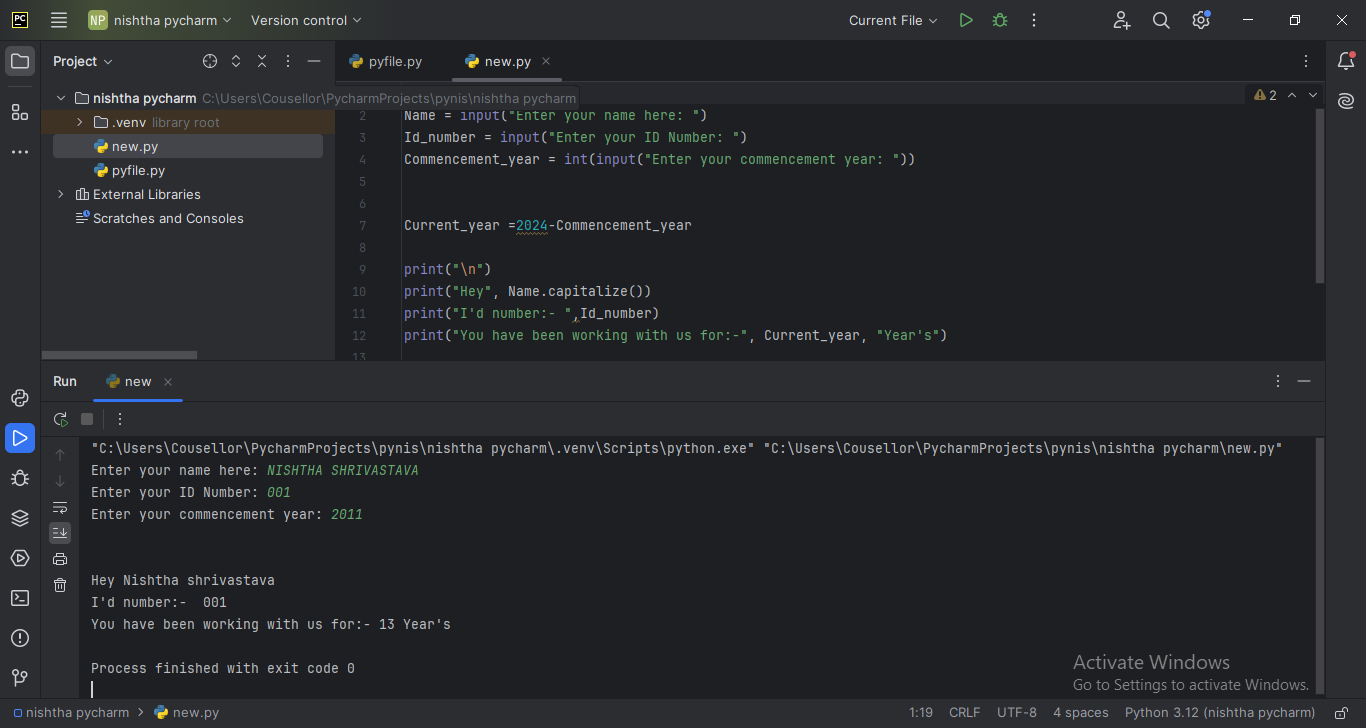1366x728 pixels.
Task: Click line separator CRLF in status bar
Action: [x=964, y=713]
